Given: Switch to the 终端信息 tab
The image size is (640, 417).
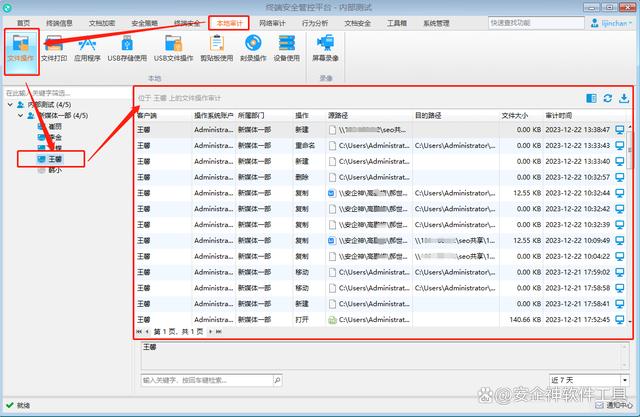Looking at the screenshot, I should tap(59, 23).
